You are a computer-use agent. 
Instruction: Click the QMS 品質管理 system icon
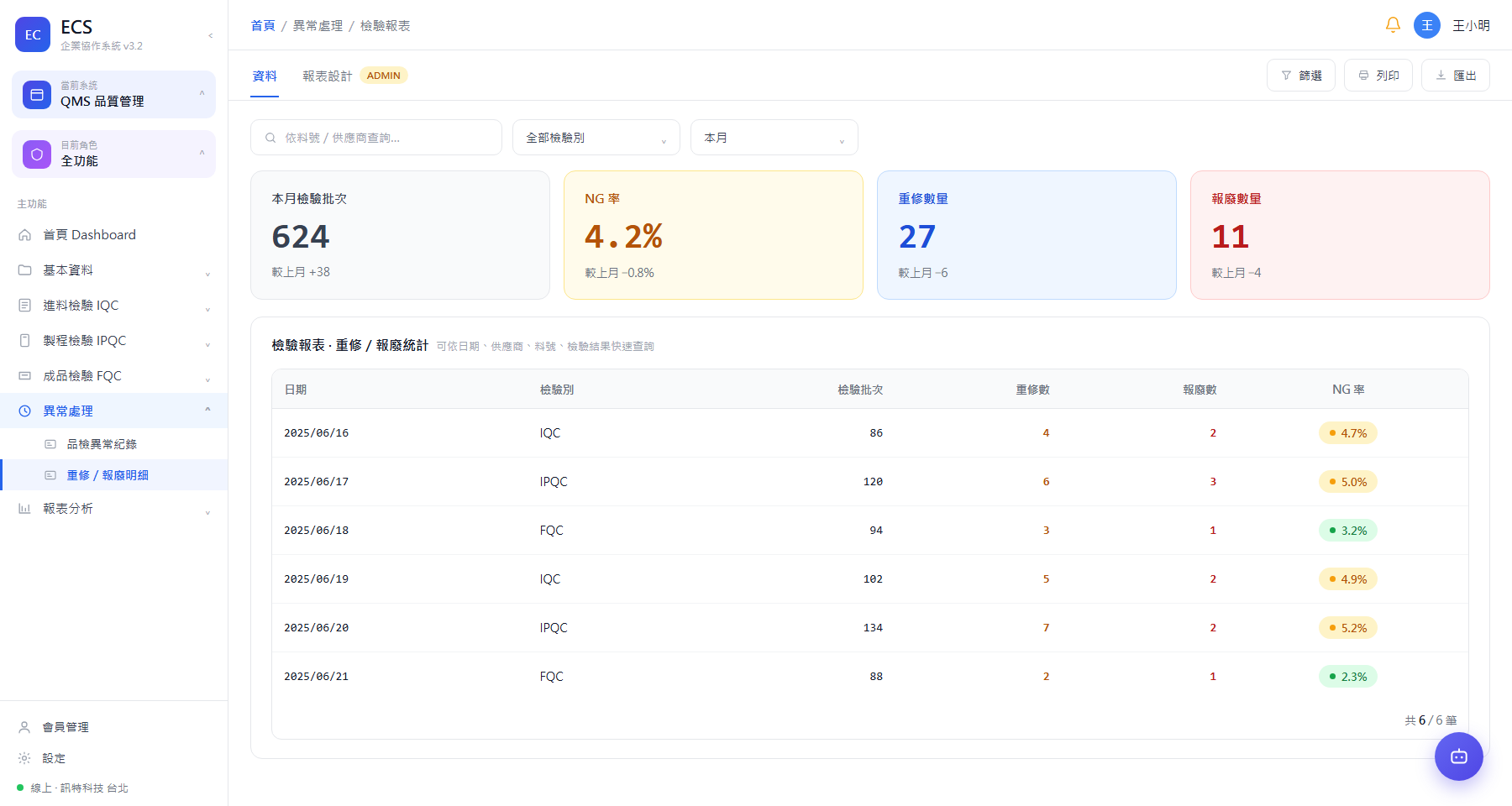click(x=37, y=95)
